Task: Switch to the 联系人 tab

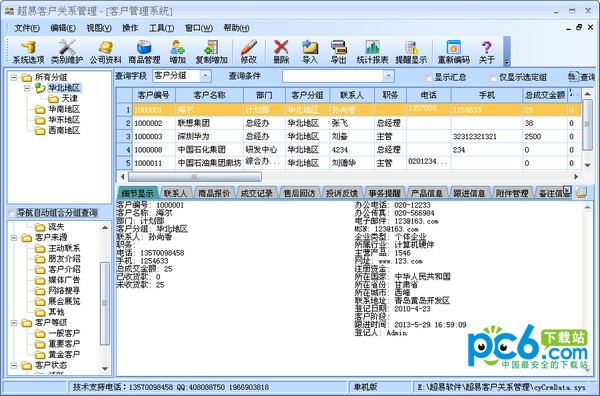Action: tap(175, 193)
